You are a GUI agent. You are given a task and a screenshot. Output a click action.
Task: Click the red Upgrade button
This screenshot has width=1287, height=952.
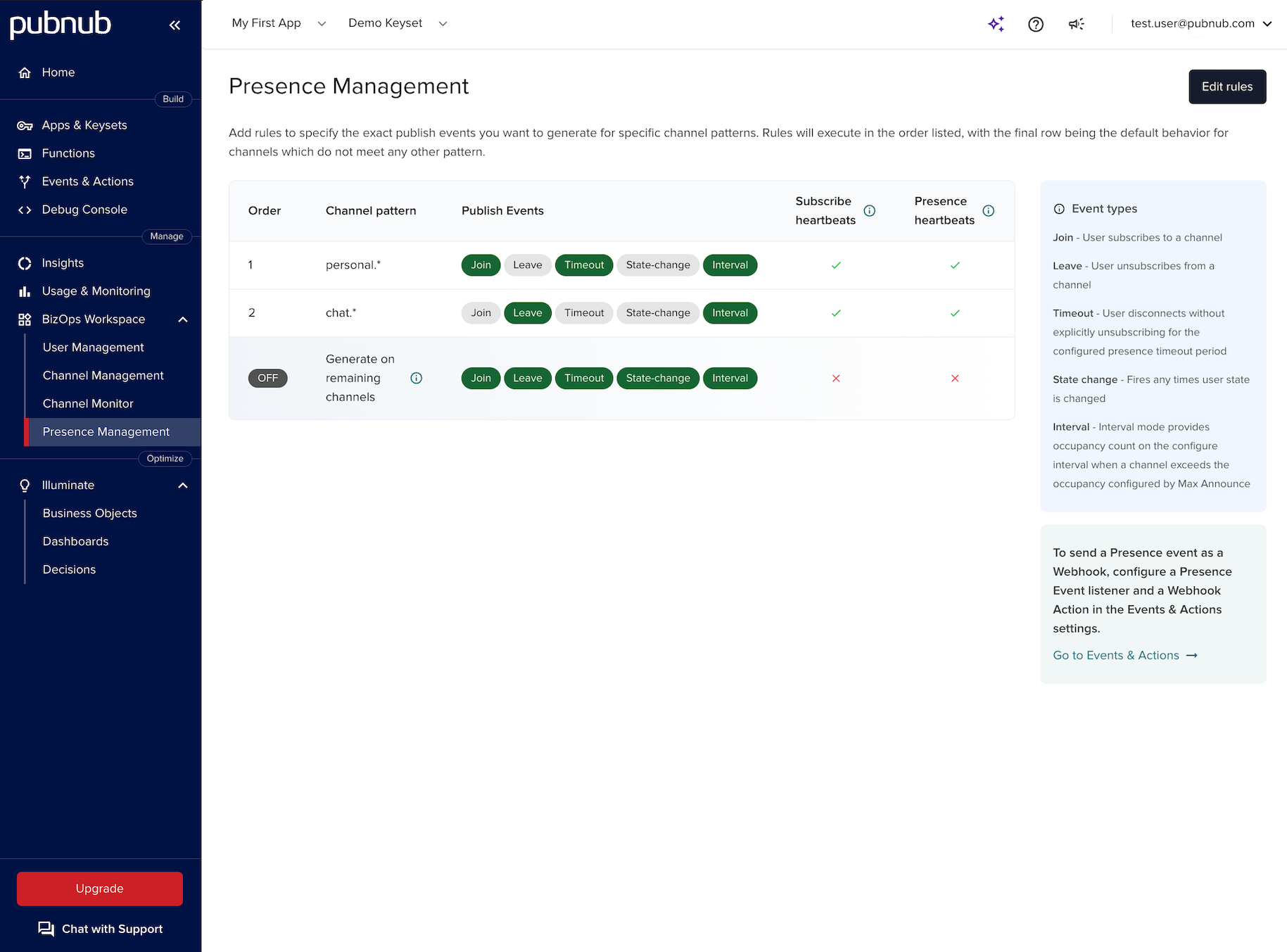click(x=100, y=889)
